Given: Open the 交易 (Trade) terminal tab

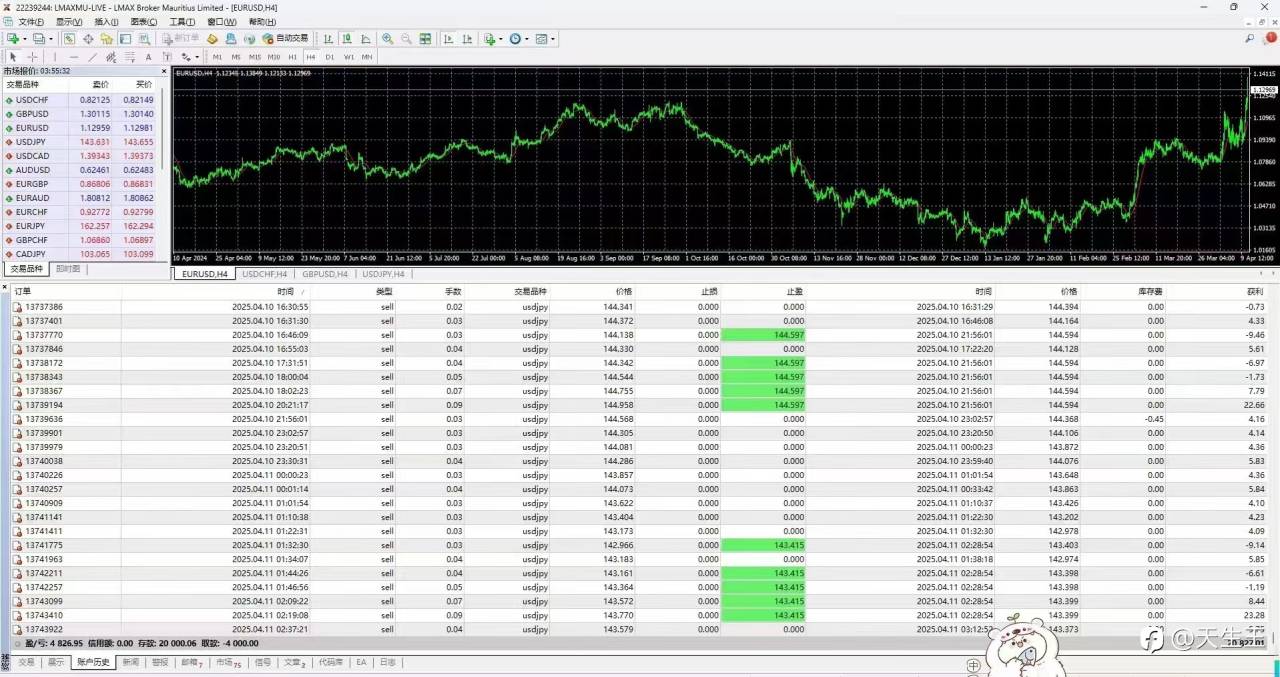Looking at the screenshot, I should [x=26, y=662].
